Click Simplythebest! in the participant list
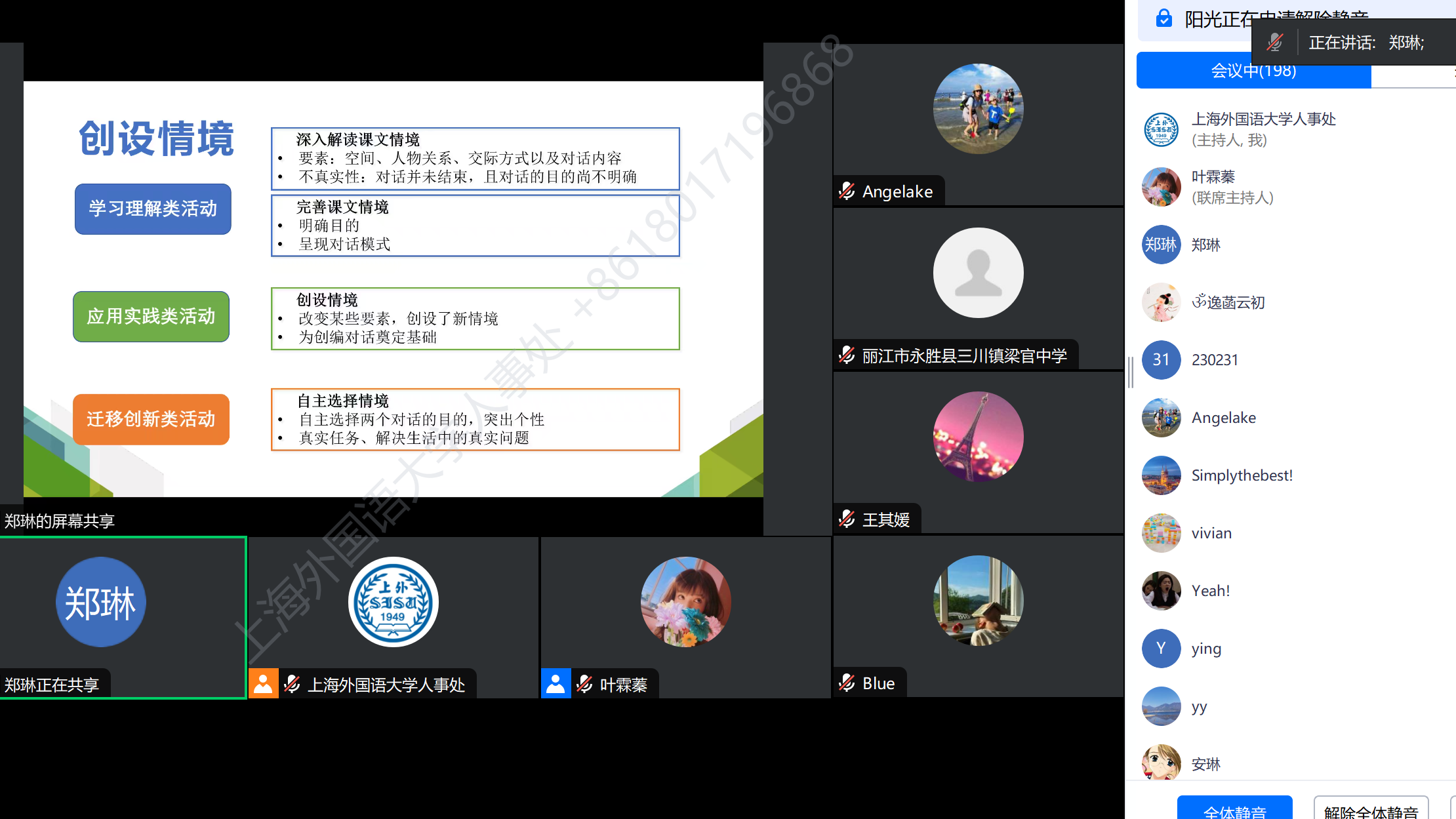 pyautogui.click(x=1242, y=475)
